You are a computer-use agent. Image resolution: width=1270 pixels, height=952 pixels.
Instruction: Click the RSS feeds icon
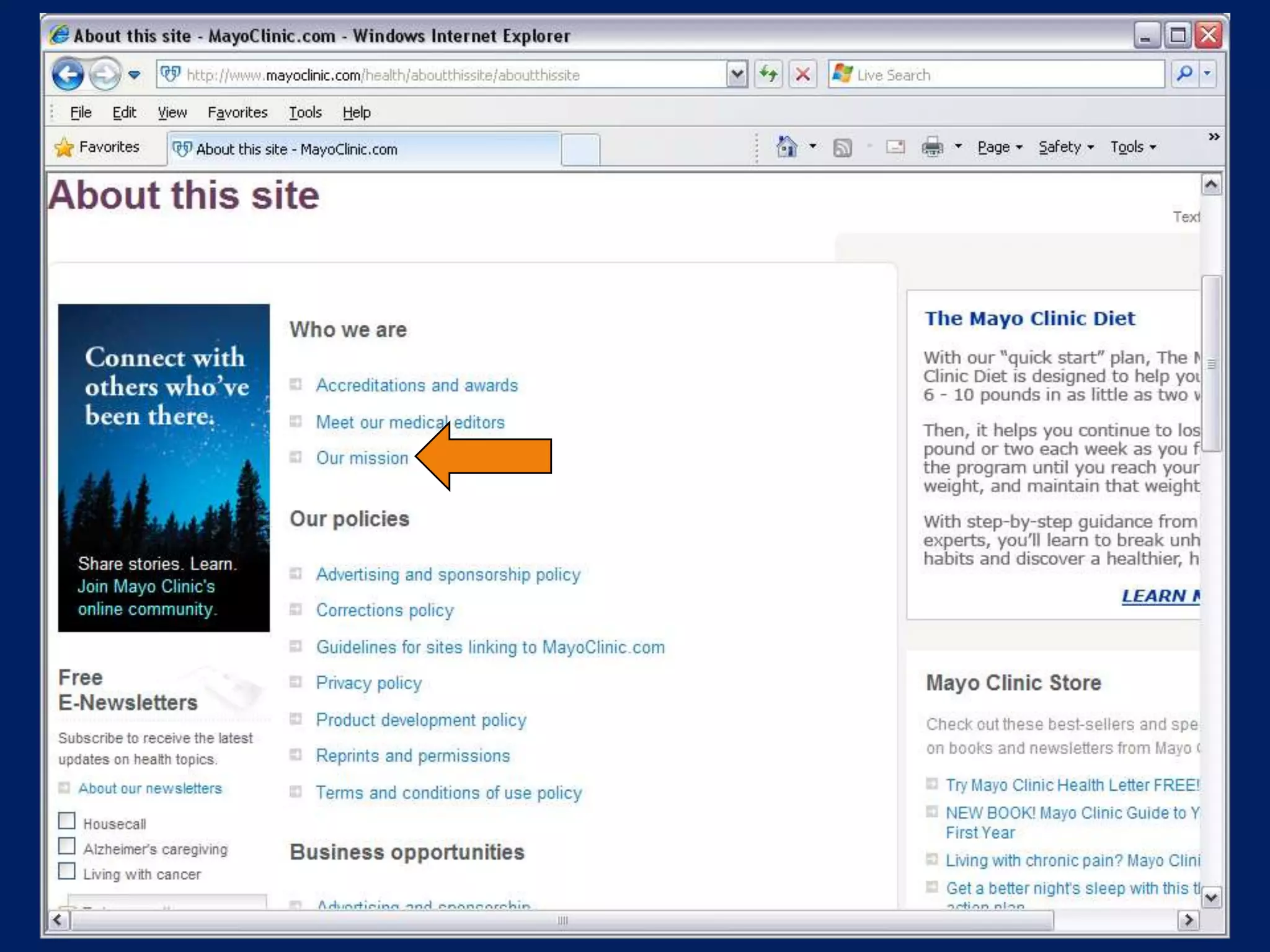(x=842, y=148)
